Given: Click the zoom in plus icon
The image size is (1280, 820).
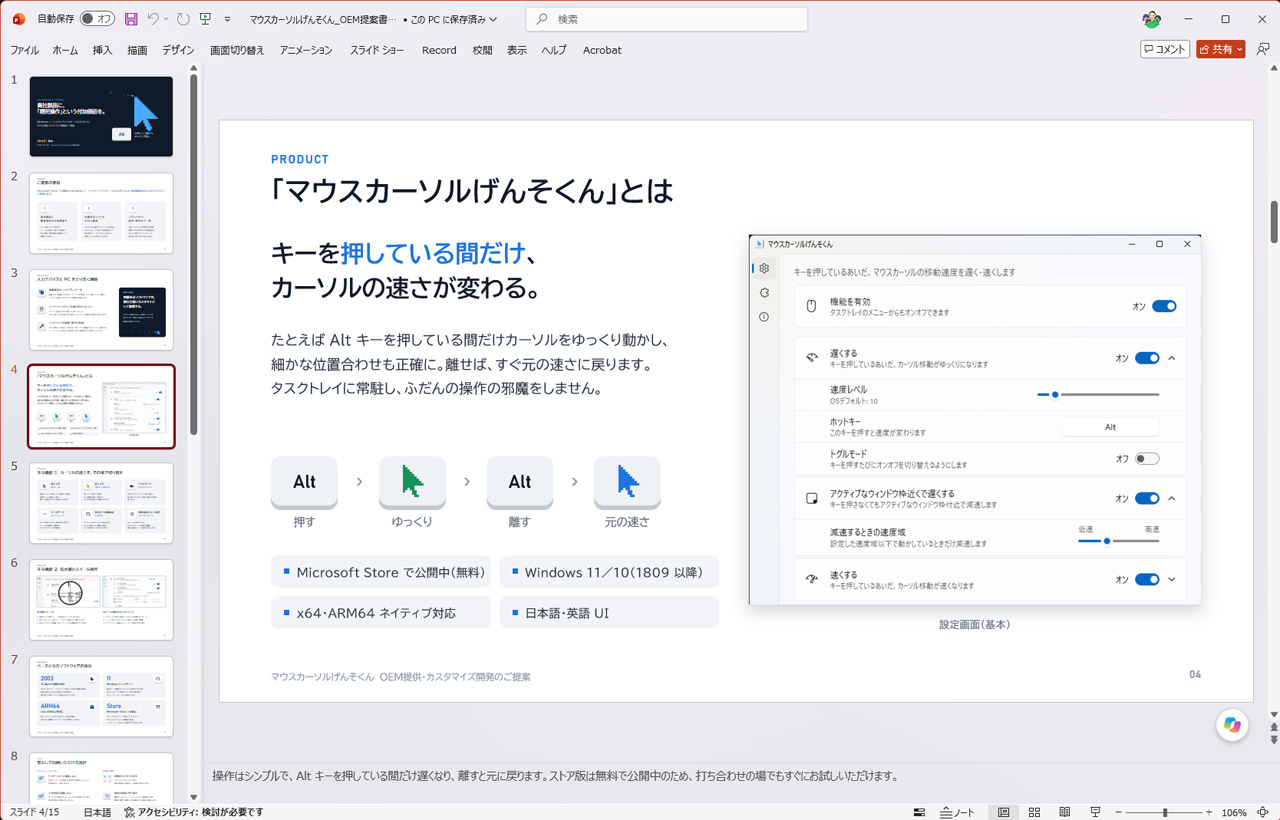Looking at the screenshot, I should point(1209,812).
